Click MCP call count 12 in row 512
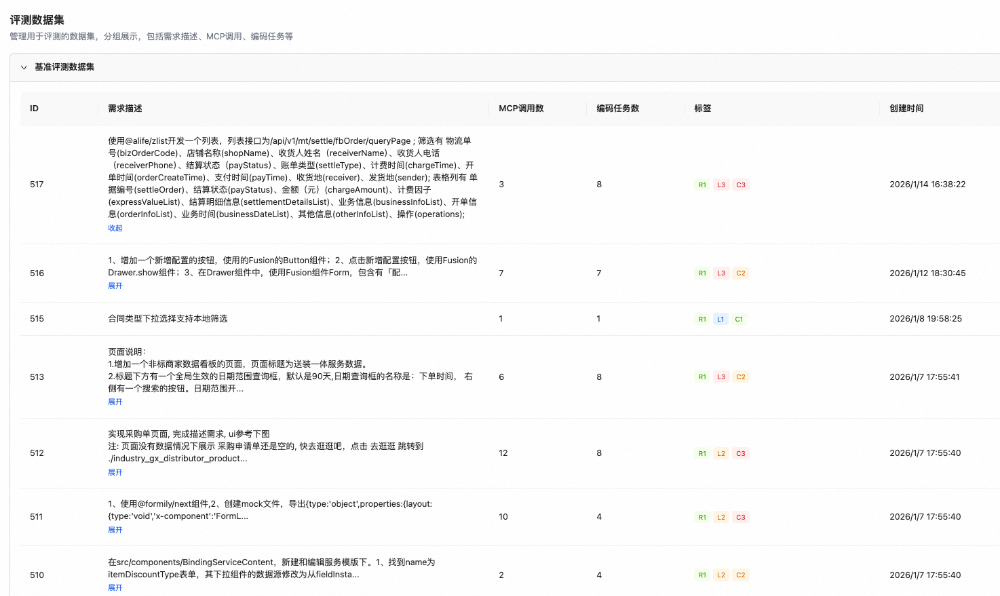This screenshot has height=596, width=1000. pos(503,453)
